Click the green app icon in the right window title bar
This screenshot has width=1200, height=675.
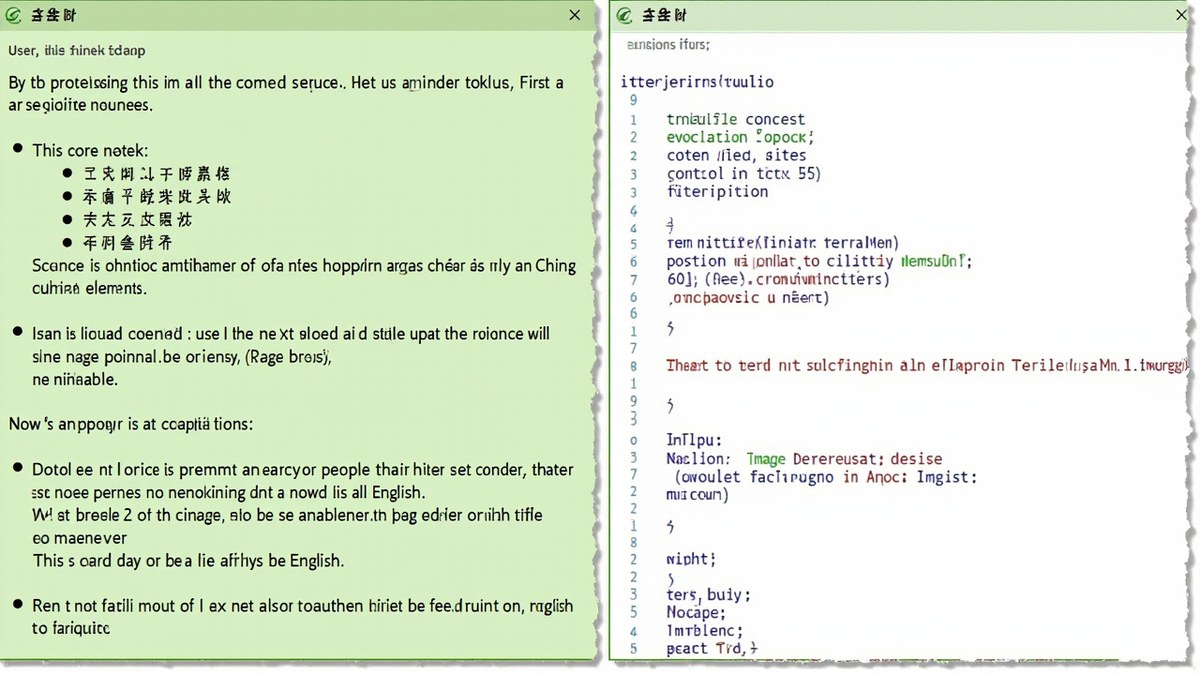625,16
